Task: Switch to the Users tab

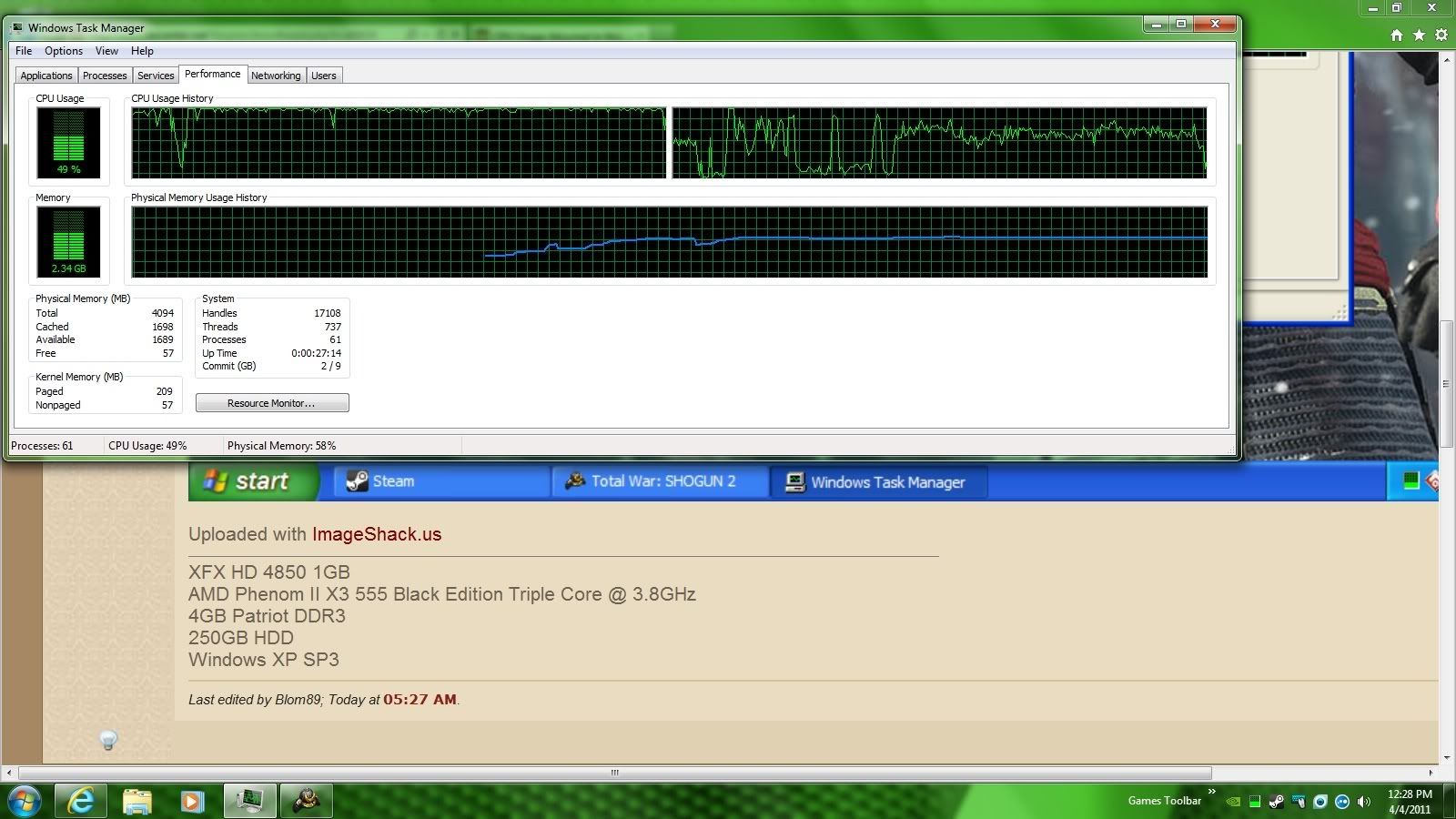Action: 324,76
